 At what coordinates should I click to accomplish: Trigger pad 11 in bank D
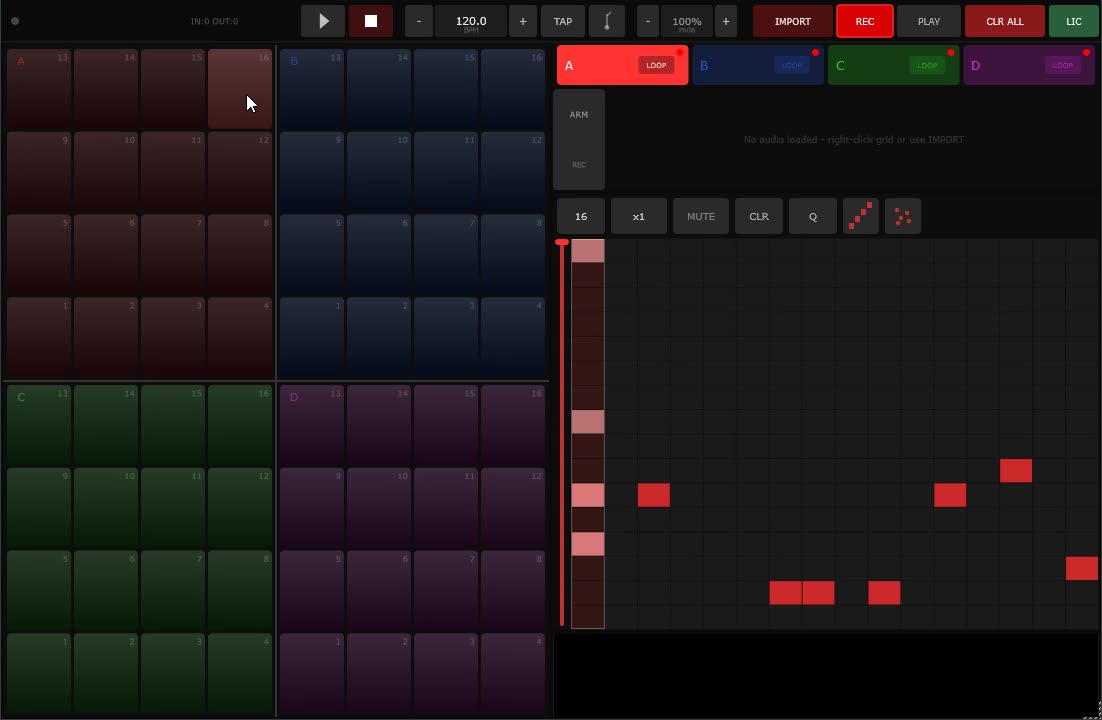(446, 508)
